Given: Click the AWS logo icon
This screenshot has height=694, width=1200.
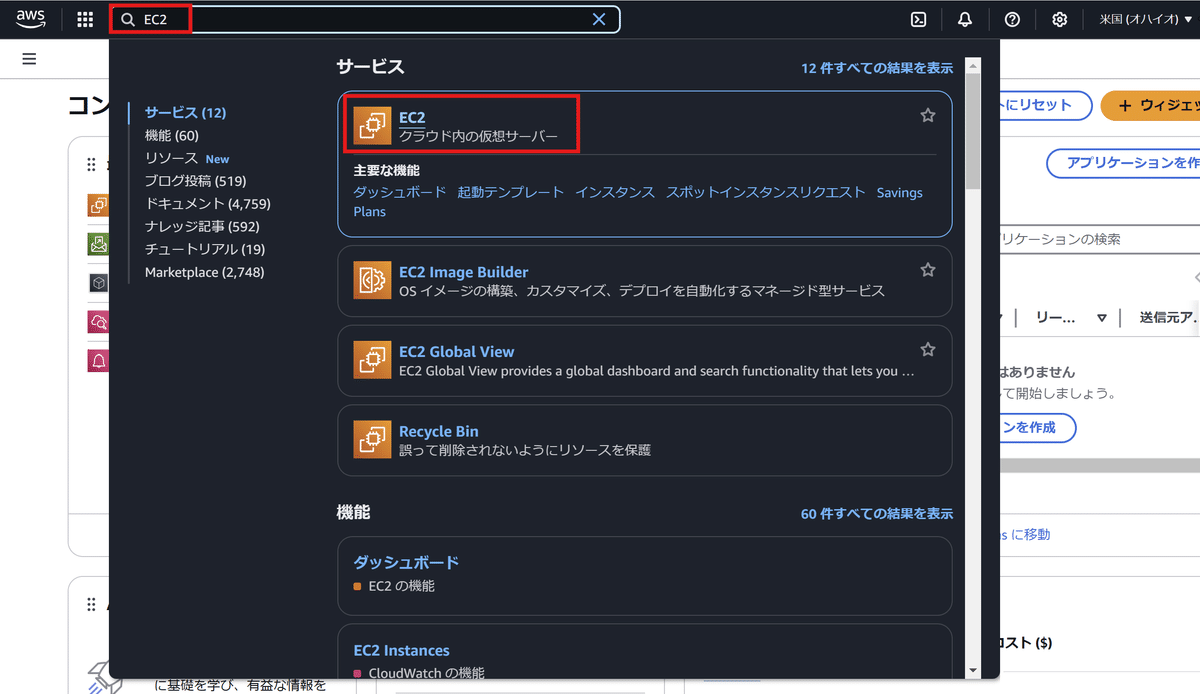Looking at the screenshot, I should pos(30,18).
